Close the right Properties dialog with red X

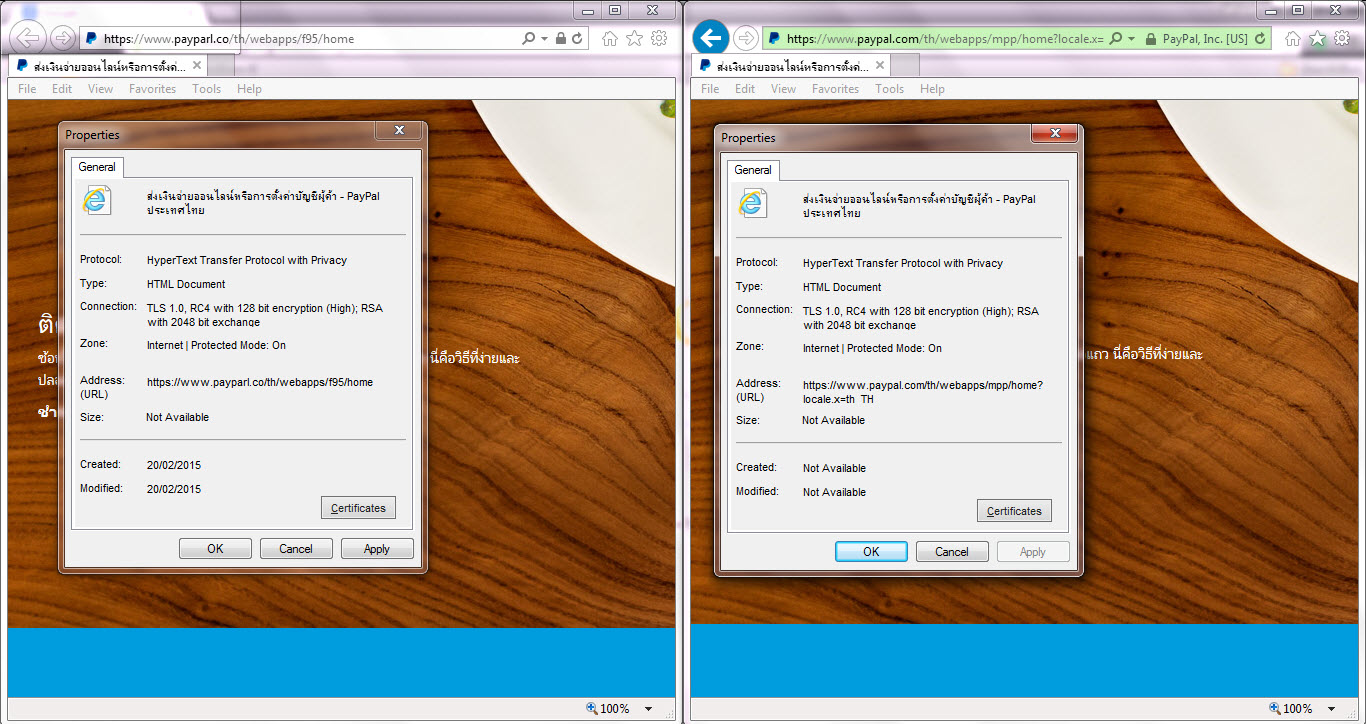coord(1053,133)
